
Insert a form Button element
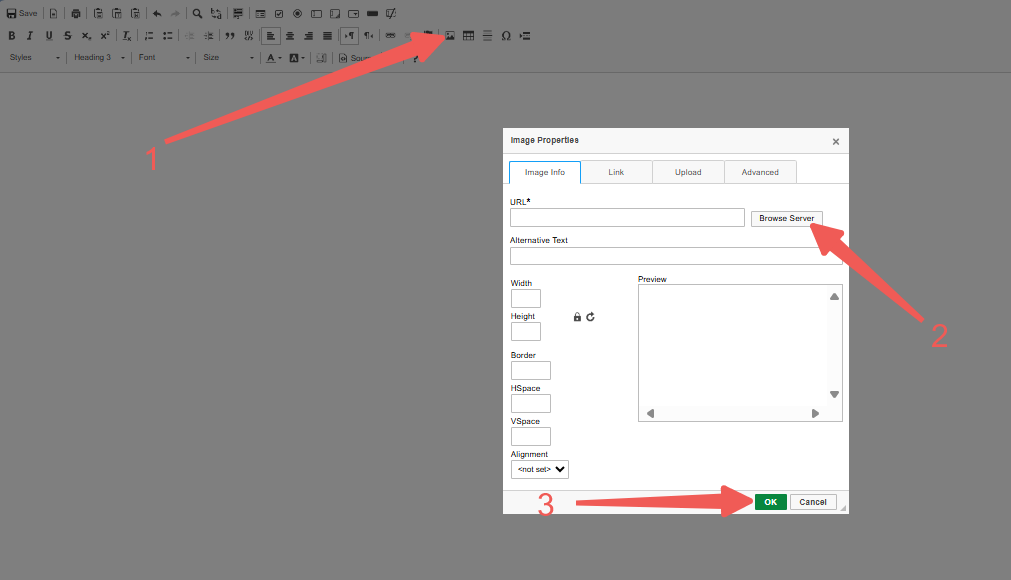click(x=373, y=14)
